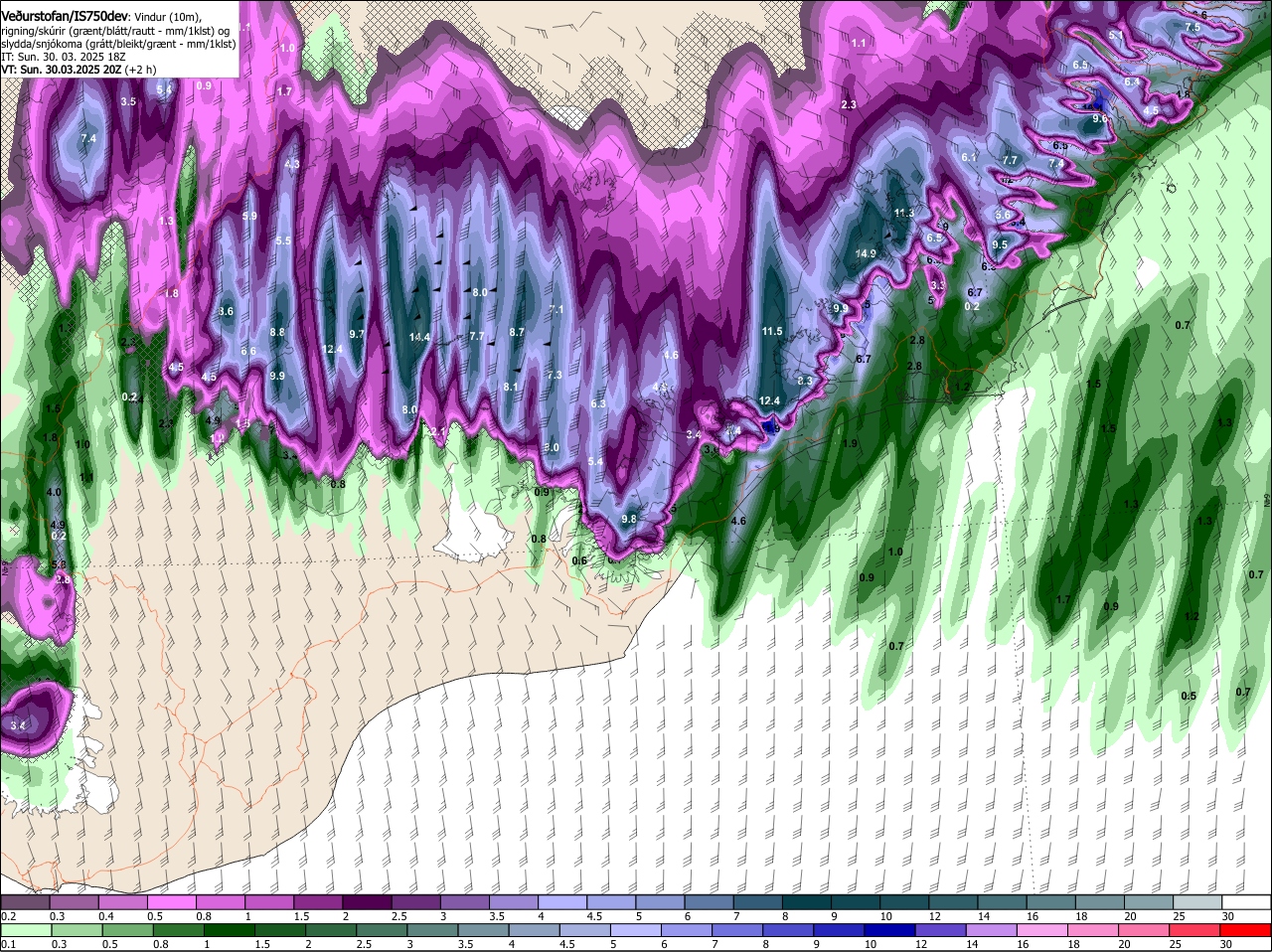1272x952 pixels.
Task: Click upper legend swatch between 0.5 and 0.8
Action: click(171, 901)
